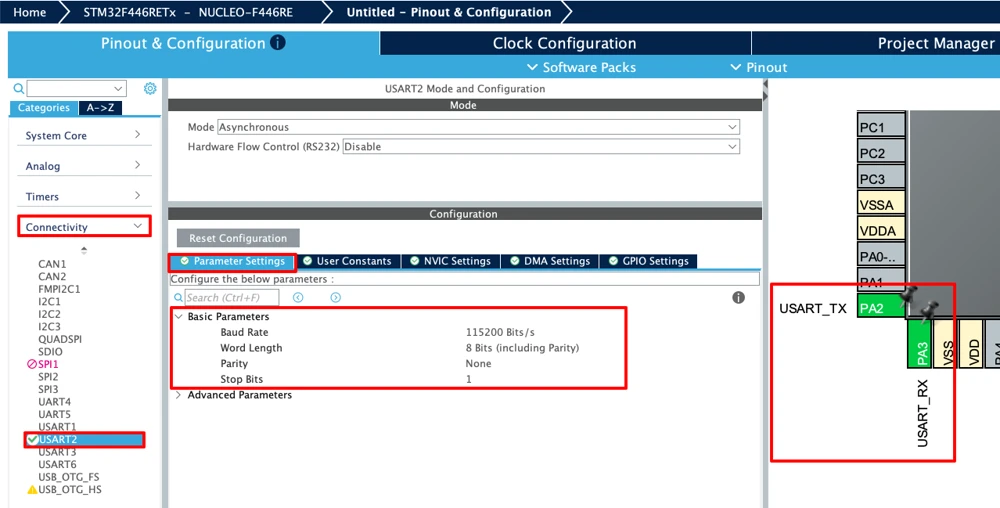
Task: Click the pushpin on pin PA3
Action: [x=930, y=309]
